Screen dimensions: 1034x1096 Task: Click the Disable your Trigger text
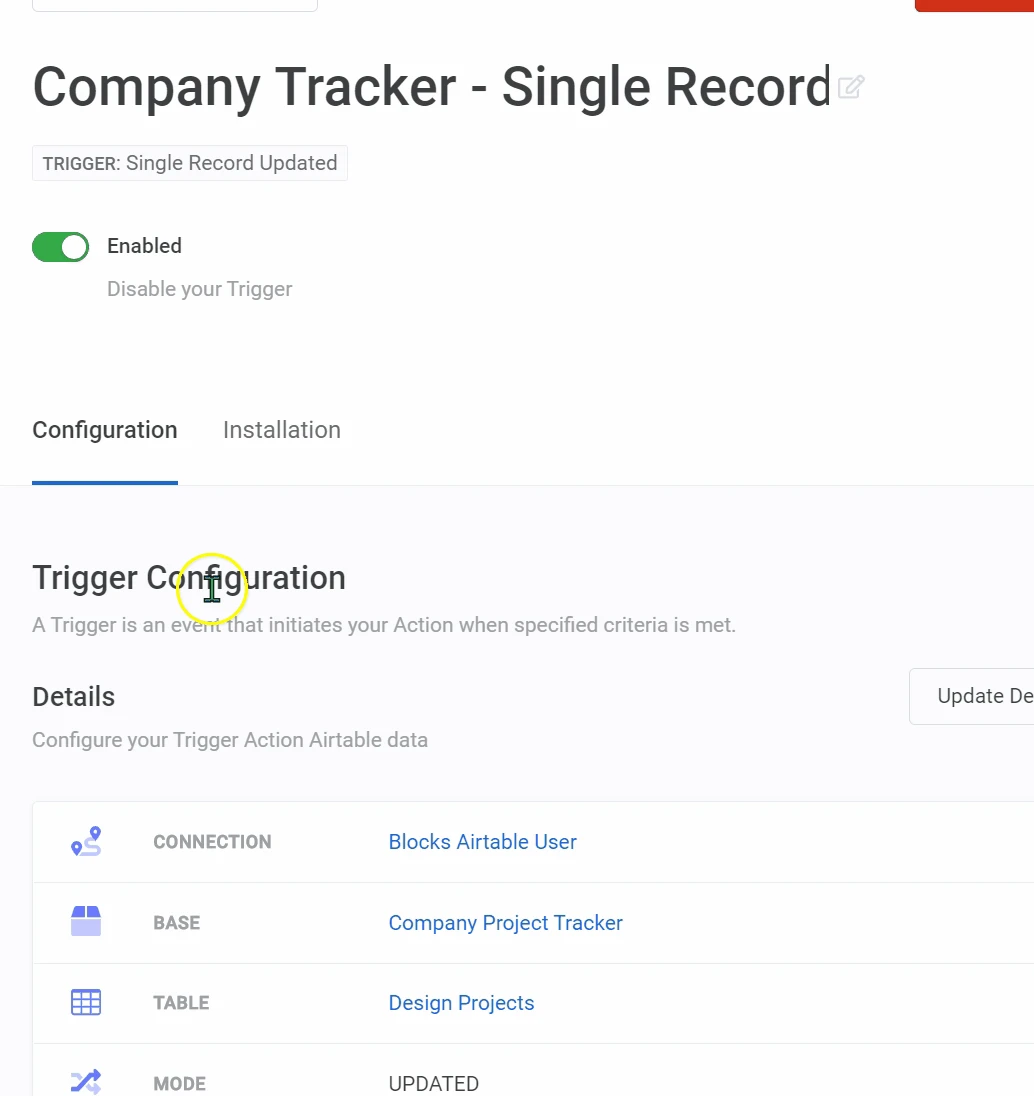[200, 289]
